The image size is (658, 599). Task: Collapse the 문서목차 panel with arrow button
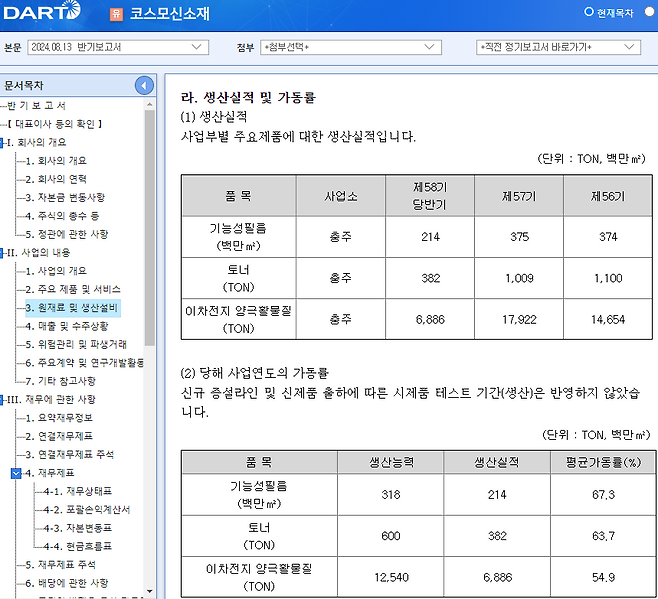click(x=145, y=86)
